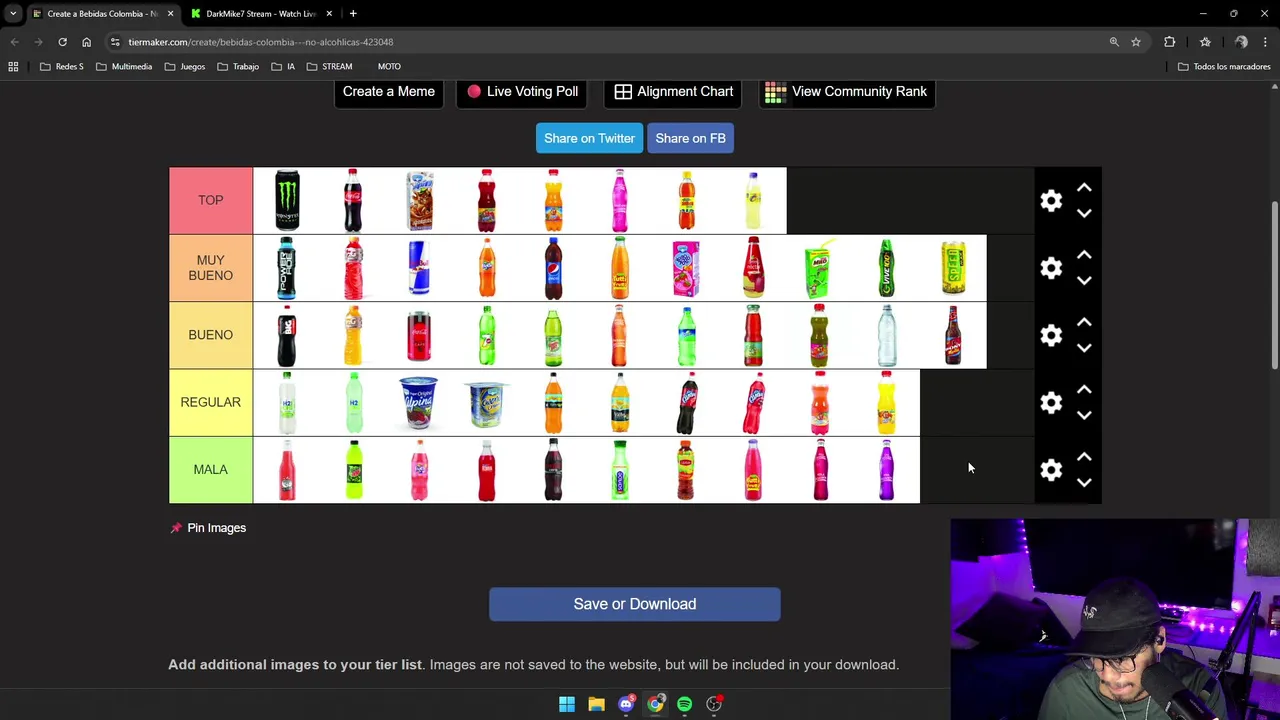Open Redes S bookmark folder
The image size is (1280, 720).
tap(61, 67)
